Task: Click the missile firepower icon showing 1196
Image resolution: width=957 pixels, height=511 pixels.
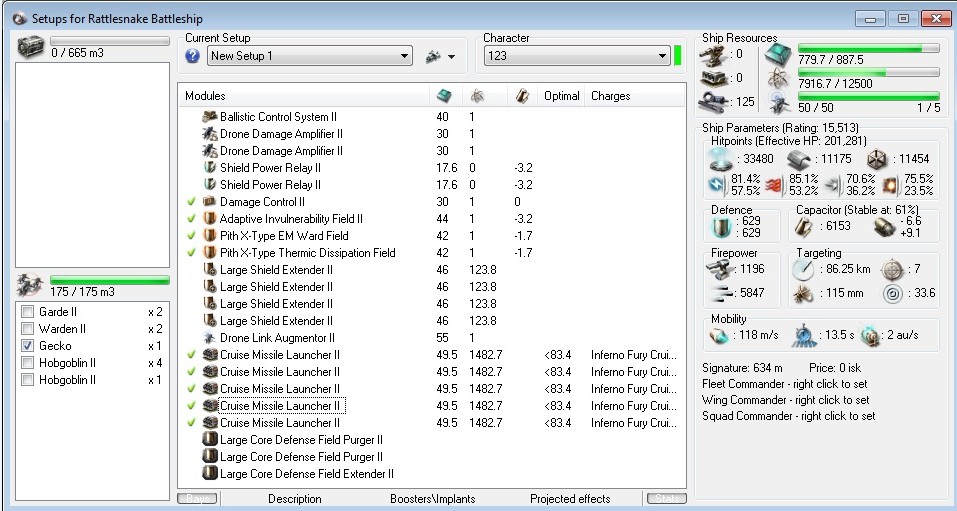Action: (x=718, y=269)
